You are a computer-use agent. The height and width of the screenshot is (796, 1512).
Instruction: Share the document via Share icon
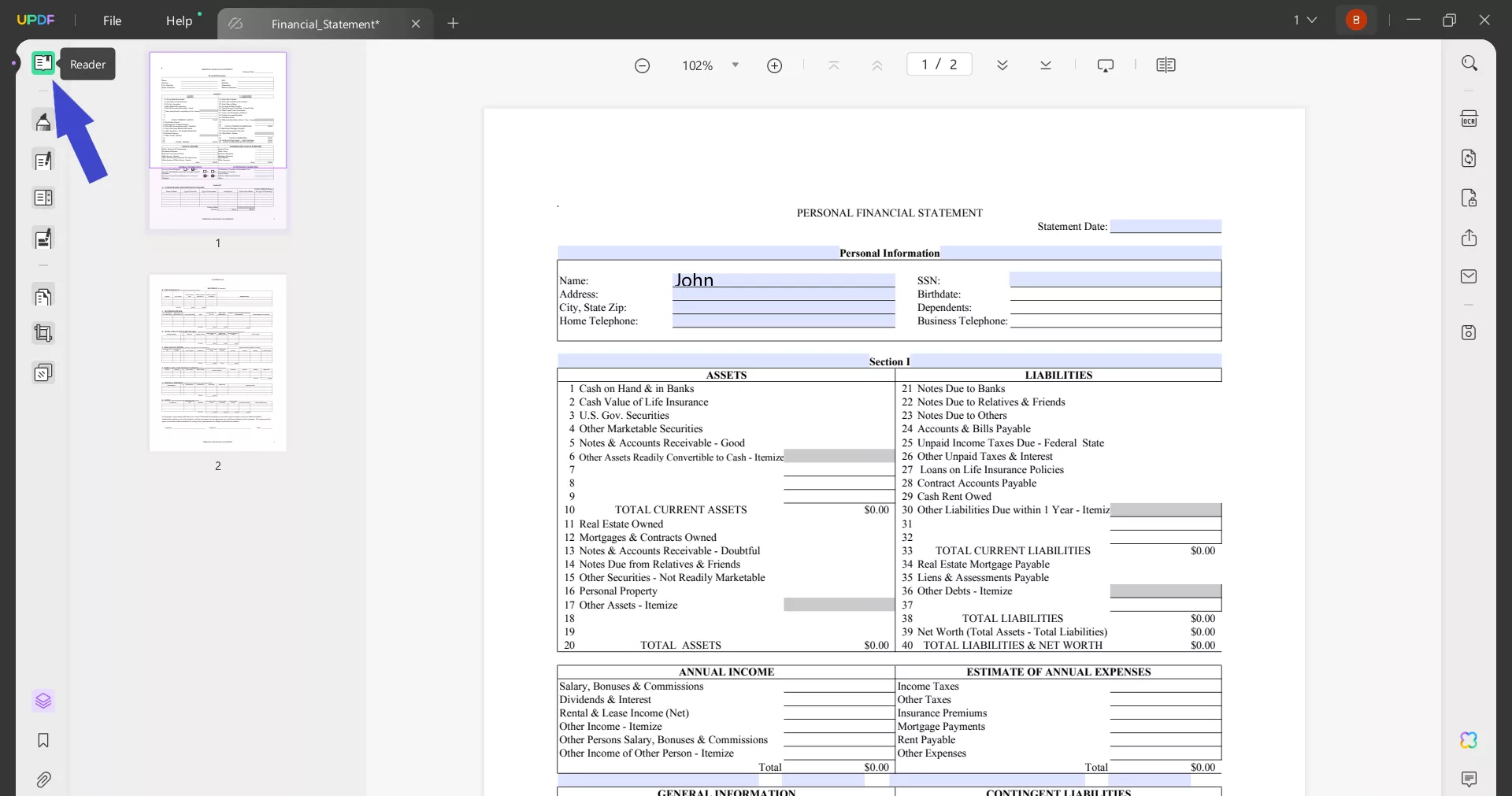[x=1469, y=237]
